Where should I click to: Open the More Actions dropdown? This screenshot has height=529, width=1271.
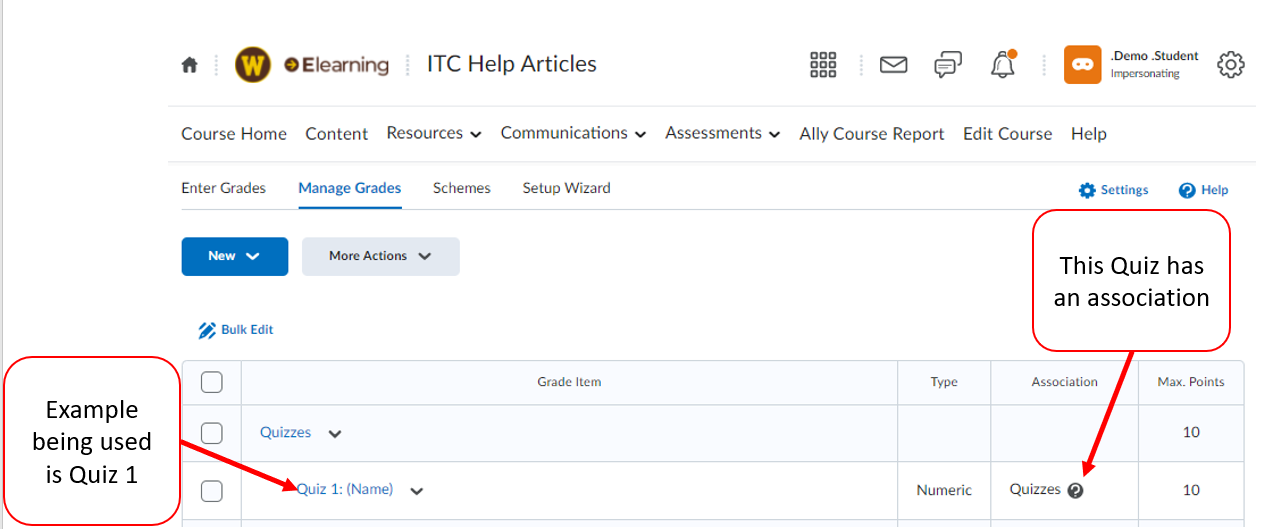[x=380, y=256]
